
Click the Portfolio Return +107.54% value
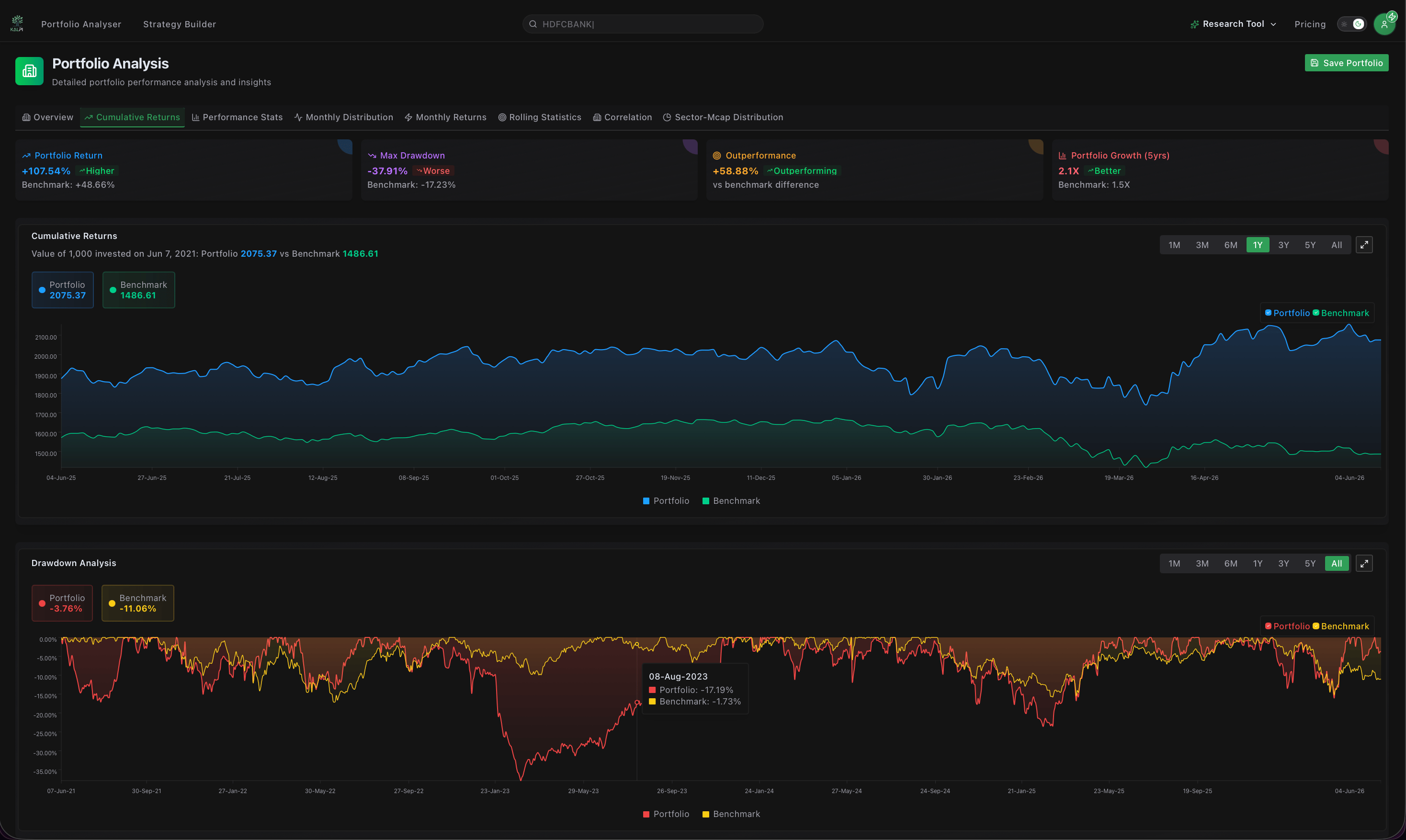[46, 170]
